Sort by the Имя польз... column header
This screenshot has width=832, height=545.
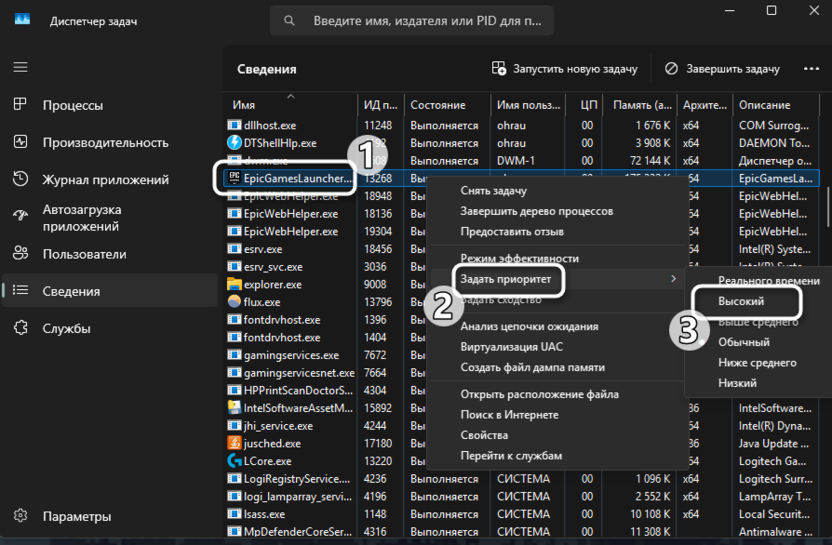click(528, 105)
